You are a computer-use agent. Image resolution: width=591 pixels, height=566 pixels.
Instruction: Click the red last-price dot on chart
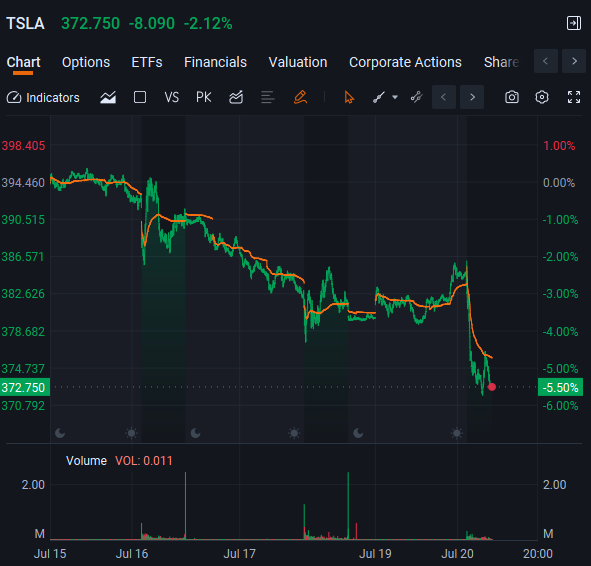coord(492,387)
